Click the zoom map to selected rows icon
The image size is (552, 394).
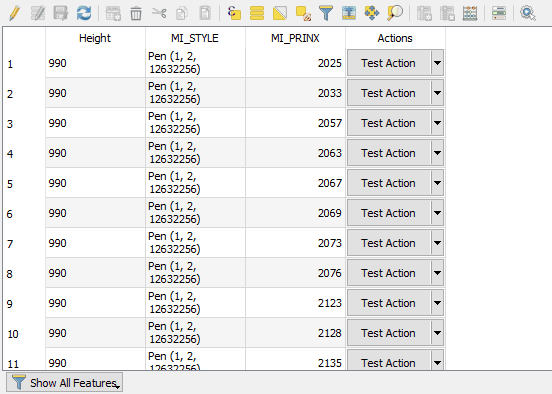pos(395,13)
